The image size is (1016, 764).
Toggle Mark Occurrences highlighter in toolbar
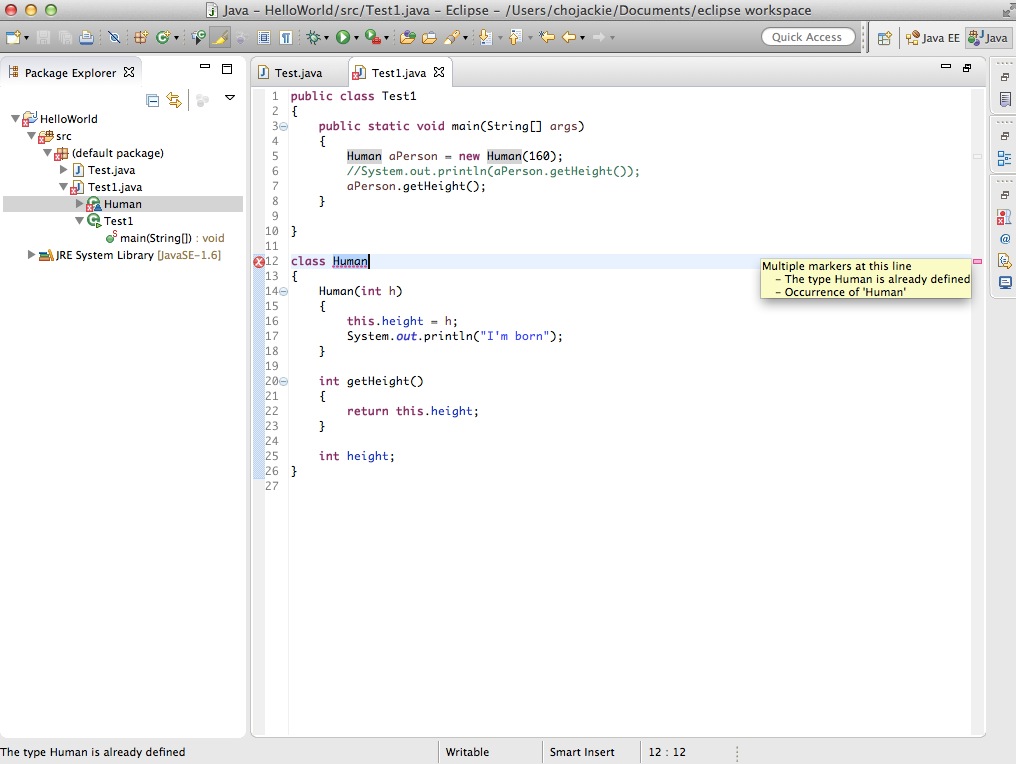(x=219, y=37)
